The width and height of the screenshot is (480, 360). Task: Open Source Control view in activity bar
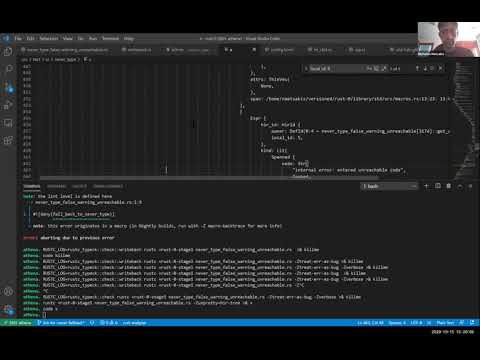pos(8,87)
